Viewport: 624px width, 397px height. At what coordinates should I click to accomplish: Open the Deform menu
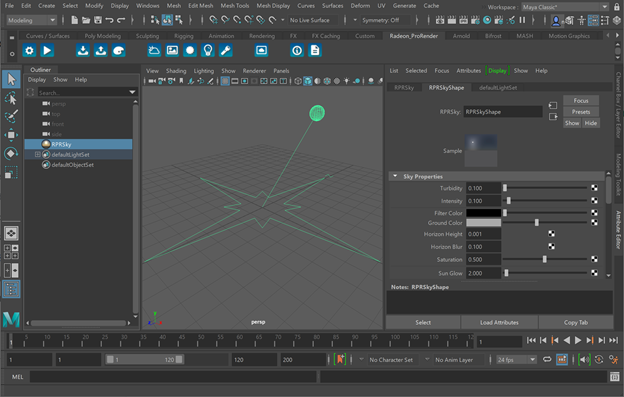[x=360, y=6]
